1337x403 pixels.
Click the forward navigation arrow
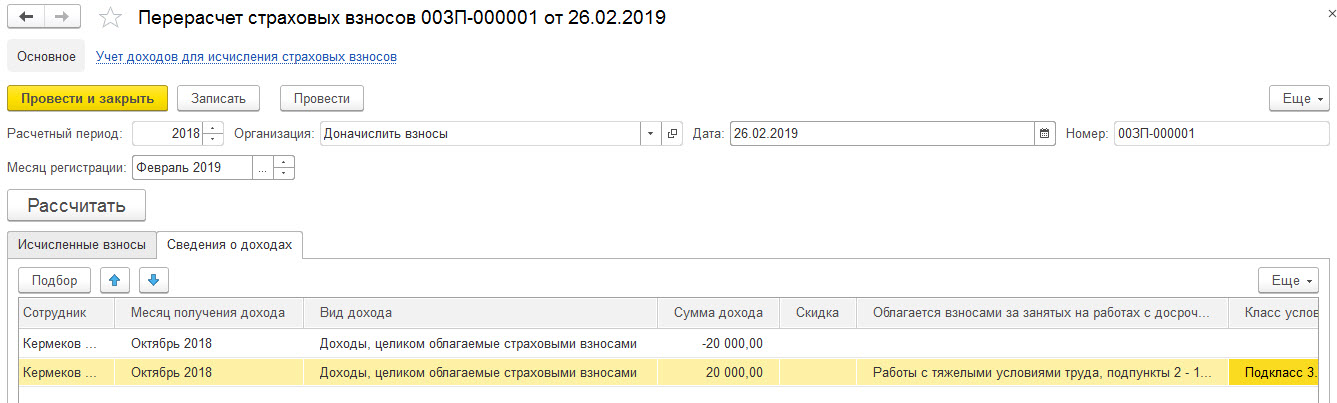click(x=63, y=17)
